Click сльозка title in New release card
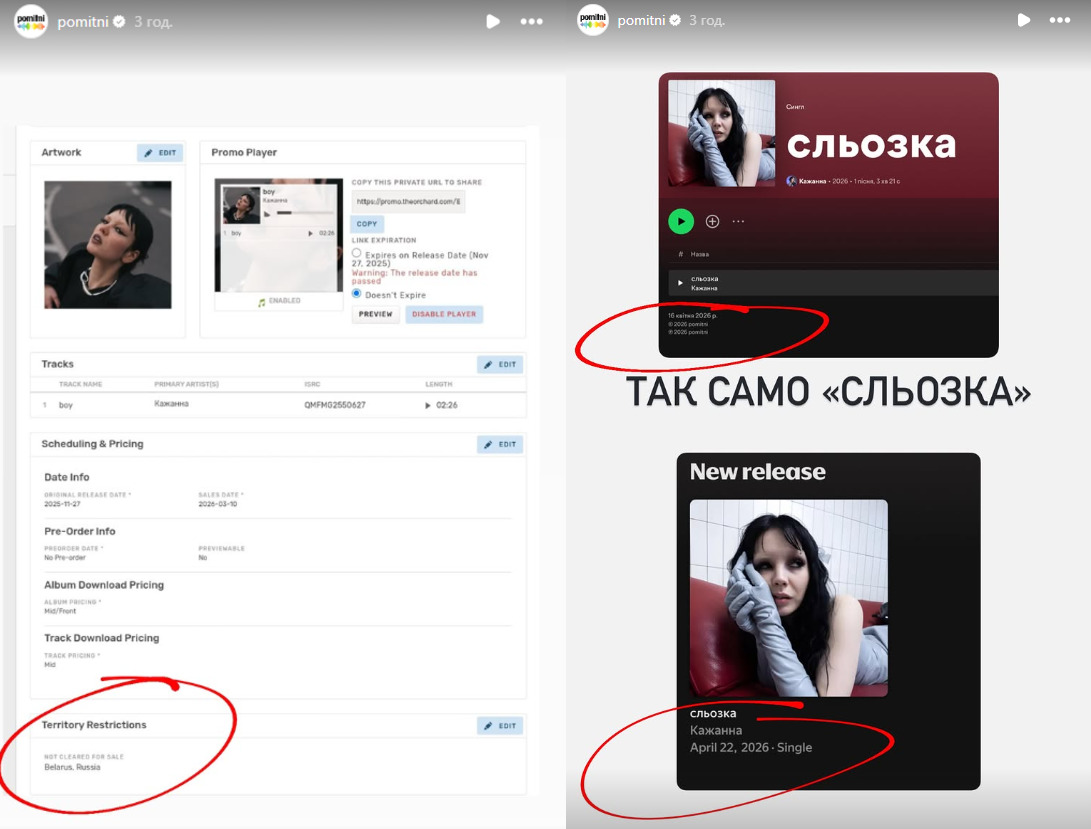The height and width of the screenshot is (829, 1091). [x=712, y=713]
